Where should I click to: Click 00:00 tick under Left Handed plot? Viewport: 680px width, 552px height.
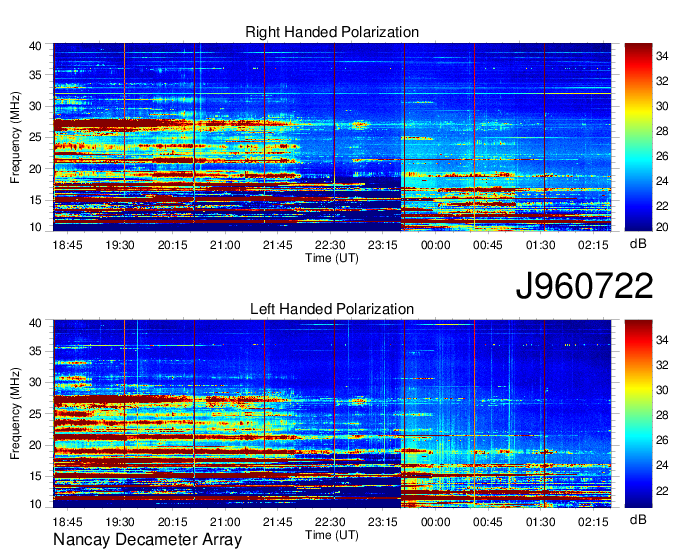tap(435, 522)
